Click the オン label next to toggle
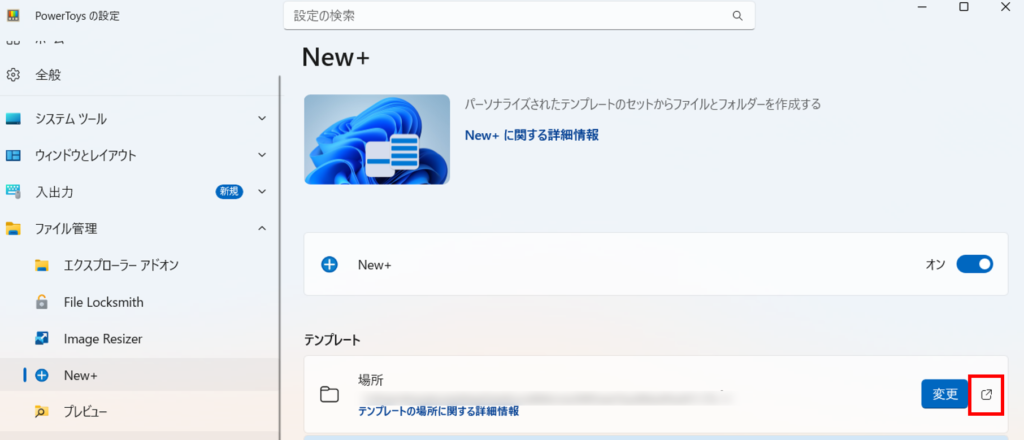1024x440 pixels. tap(934, 264)
